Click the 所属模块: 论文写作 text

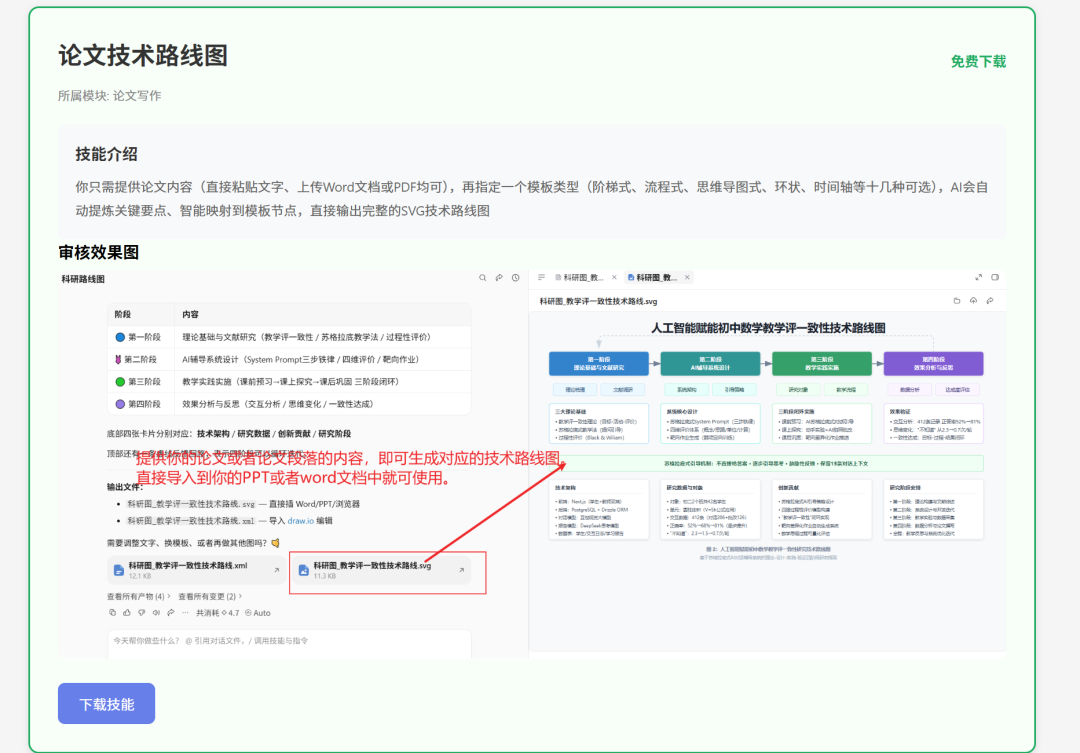(x=110, y=96)
